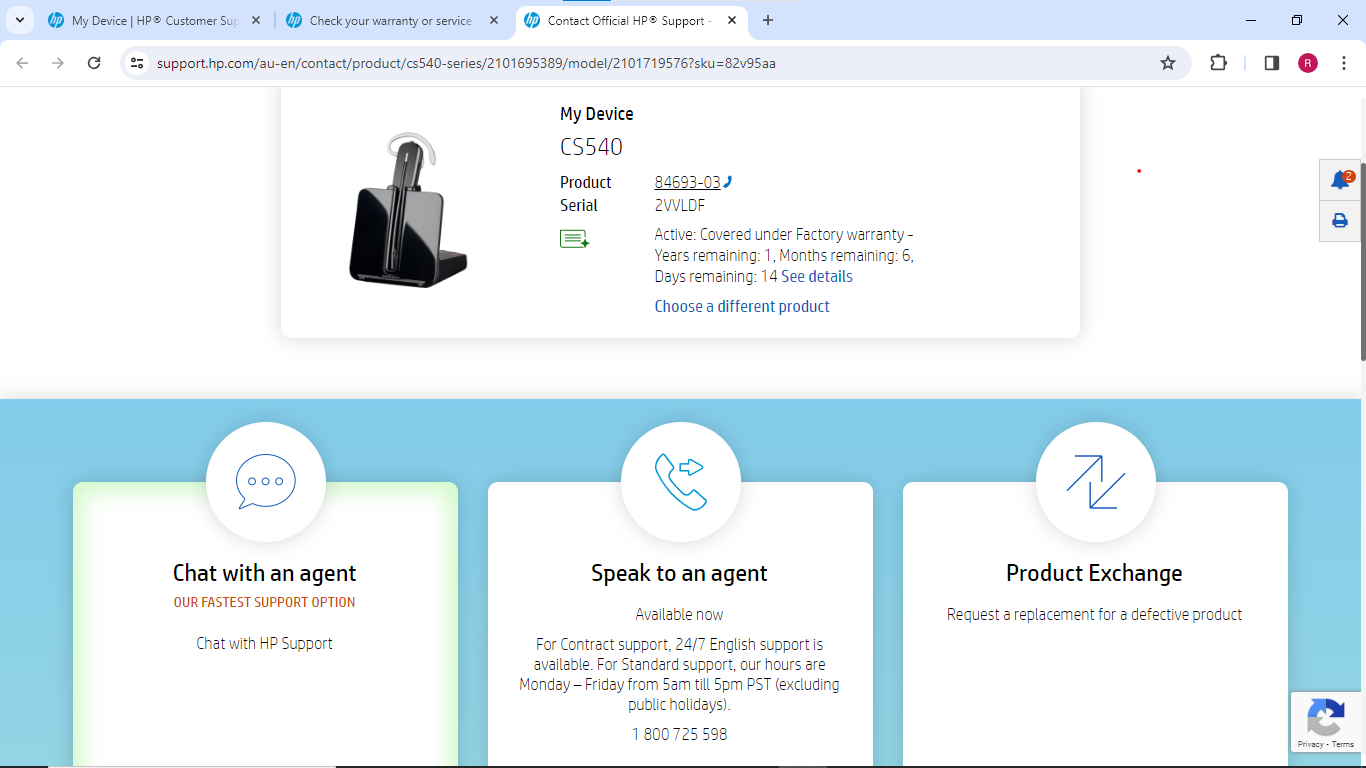The image size is (1366, 768).
Task: Click the chat bubble icon
Action: pyautogui.click(x=266, y=481)
